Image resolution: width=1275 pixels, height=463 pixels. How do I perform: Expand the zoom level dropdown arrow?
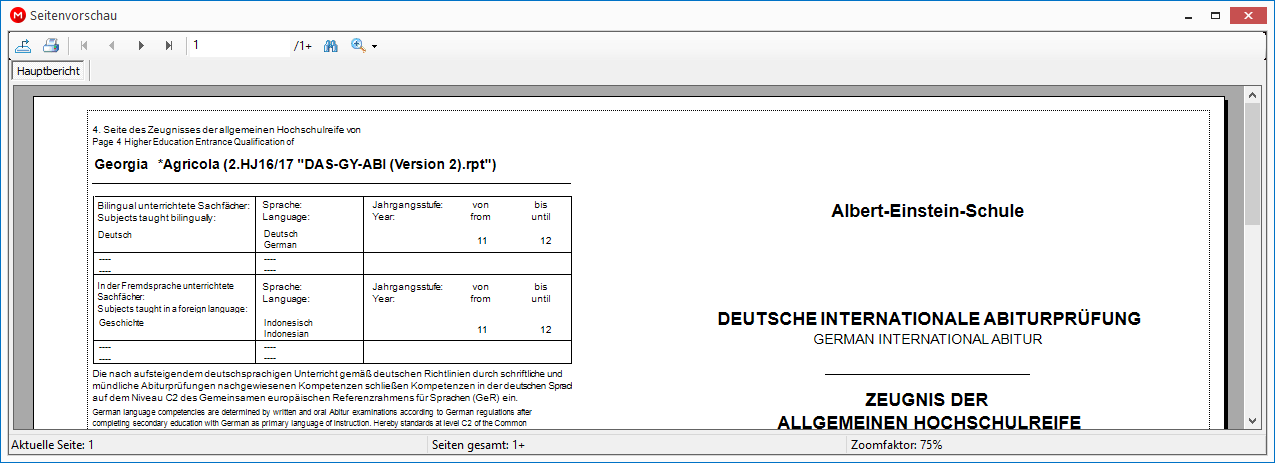click(x=374, y=47)
